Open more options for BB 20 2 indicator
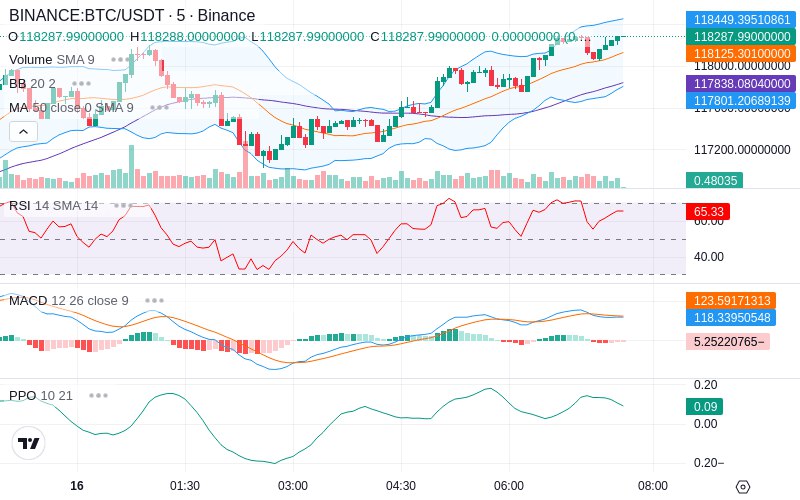800x500 pixels. coord(81,84)
